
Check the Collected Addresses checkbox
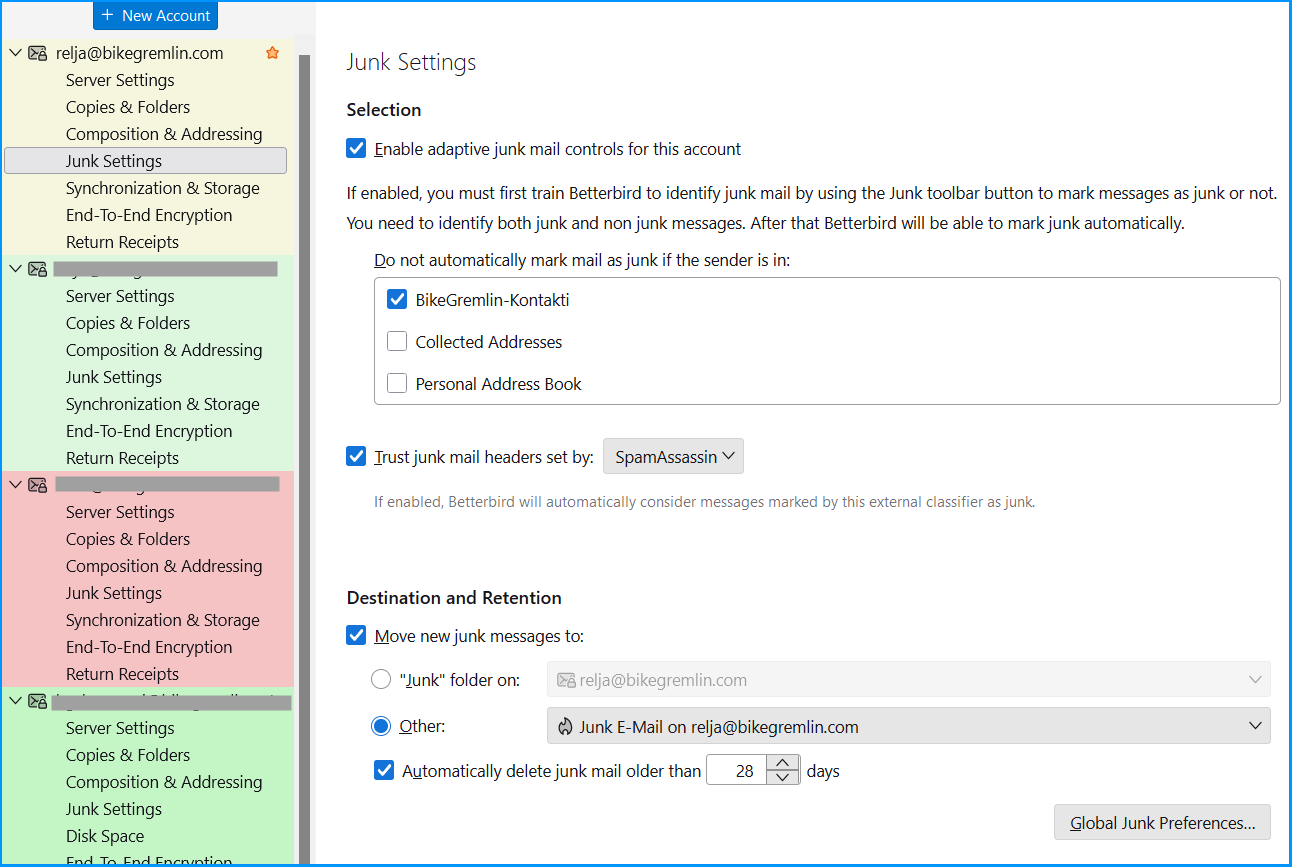point(397,341)
